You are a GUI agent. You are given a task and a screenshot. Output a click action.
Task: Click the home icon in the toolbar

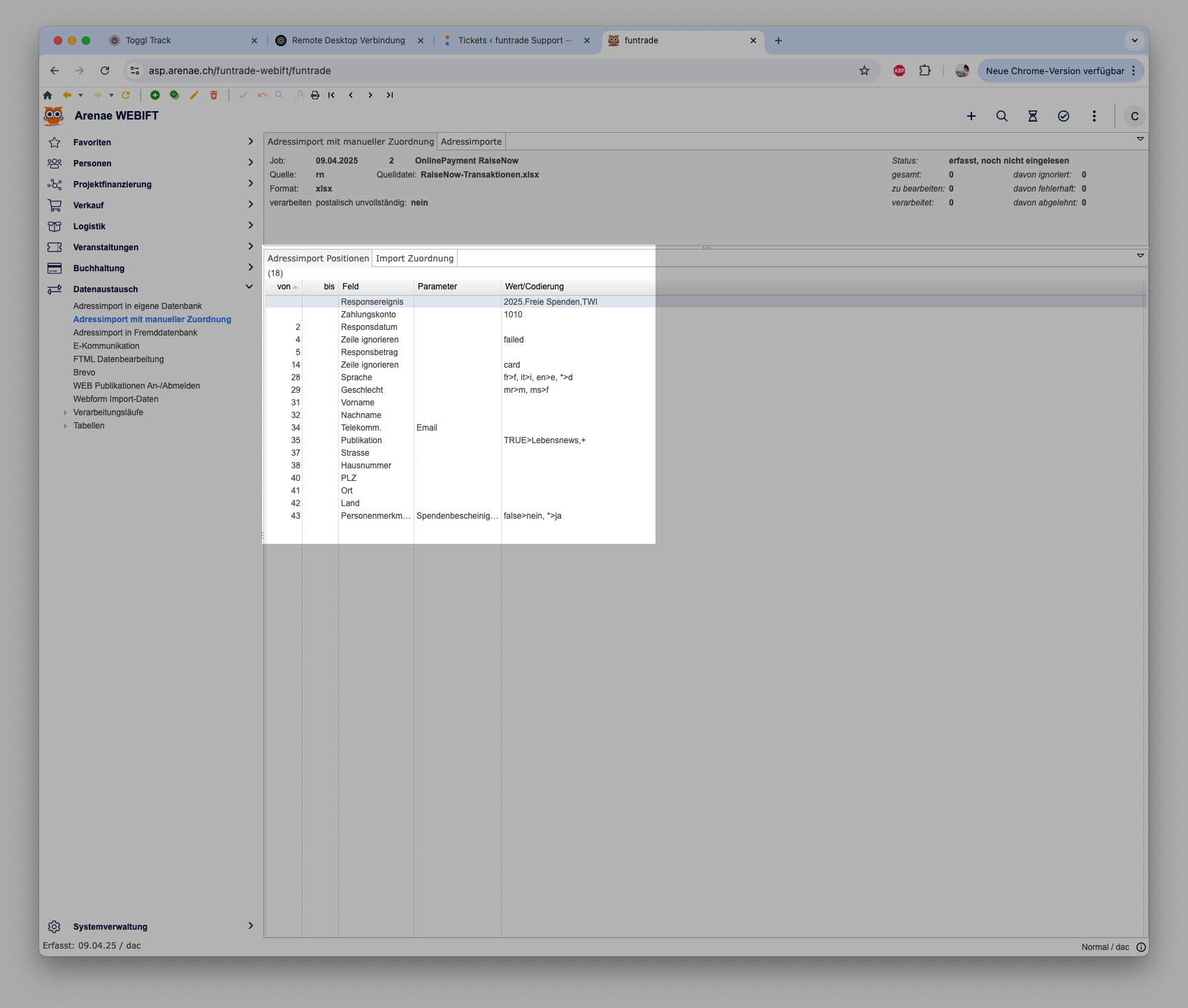(48, 95)
